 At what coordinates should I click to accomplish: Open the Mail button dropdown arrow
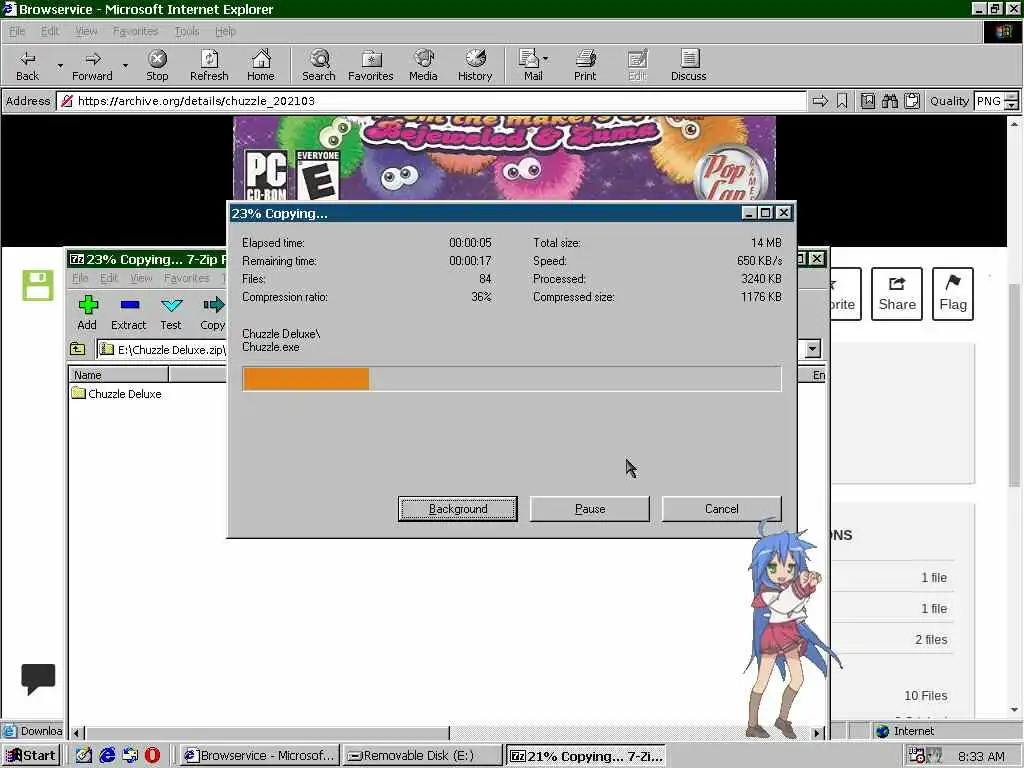pyautogui.click(x=545, y=59)
